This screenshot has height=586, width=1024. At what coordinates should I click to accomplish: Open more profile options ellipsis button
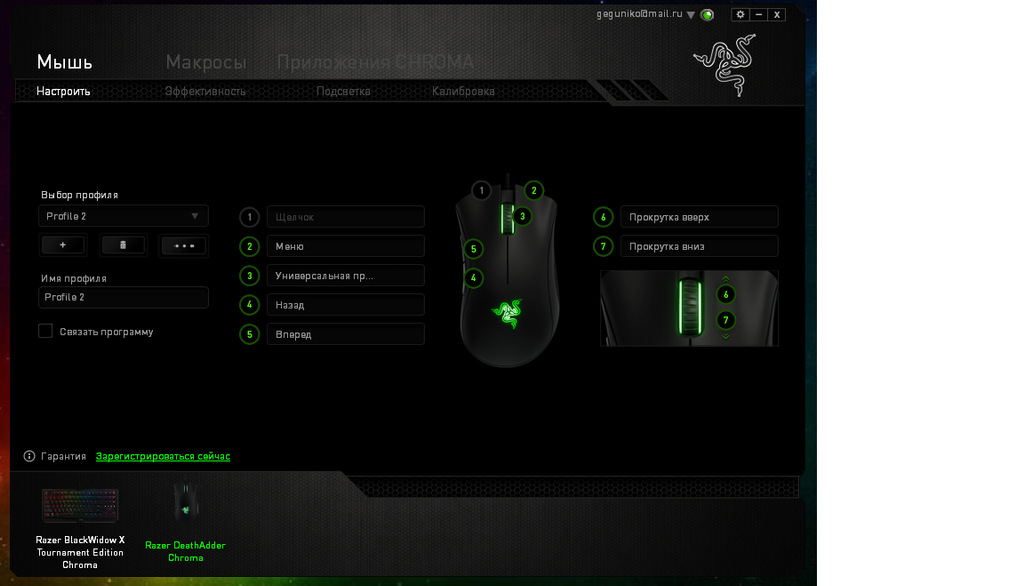tap(184, 246)
